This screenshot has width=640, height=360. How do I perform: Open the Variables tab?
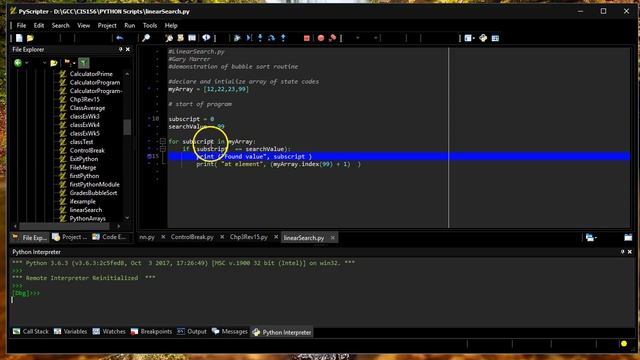click(x=70, y=332)
